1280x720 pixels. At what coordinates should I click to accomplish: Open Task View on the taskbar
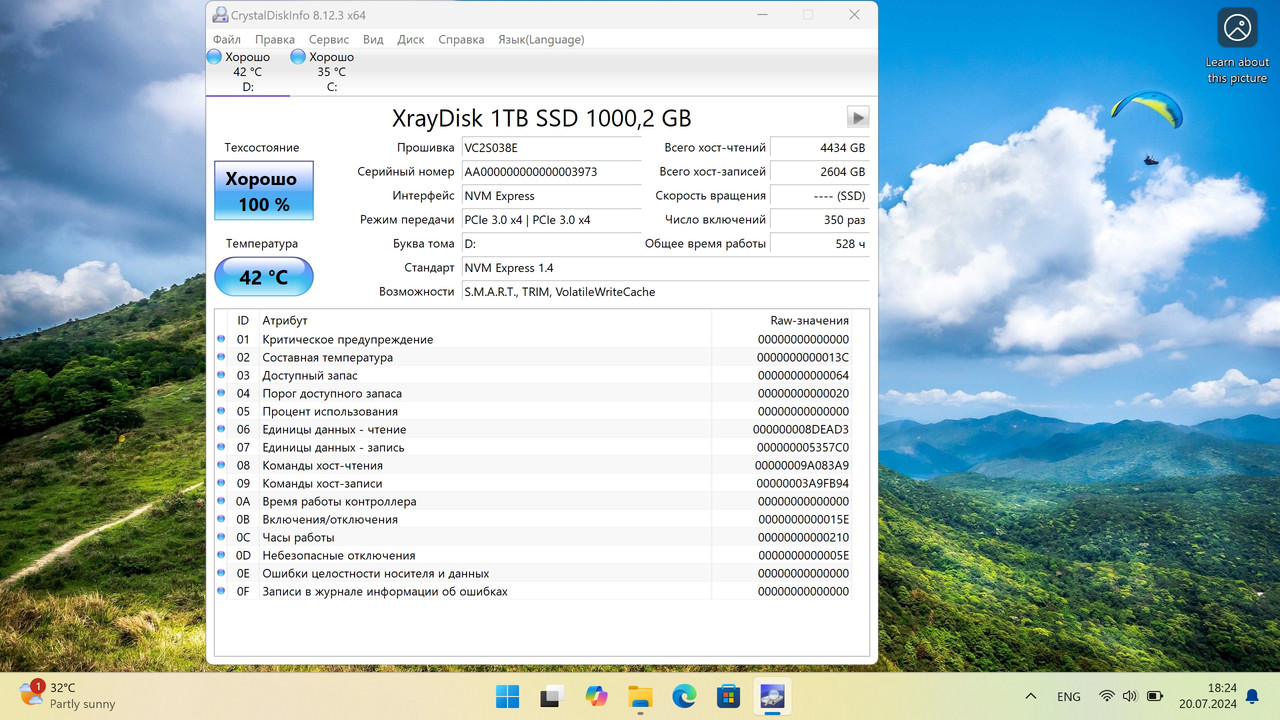tap(552, 696)
